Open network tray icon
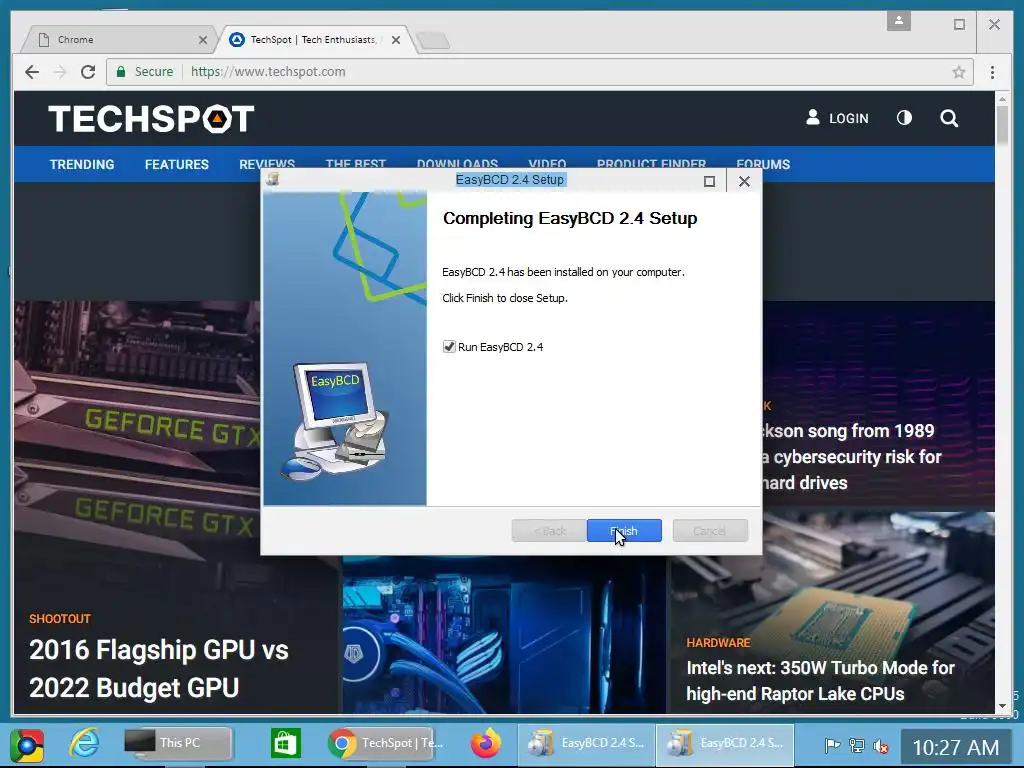The height and width of the screenshot is (768, 1024). pyautogui.click(x=856, y=745)
